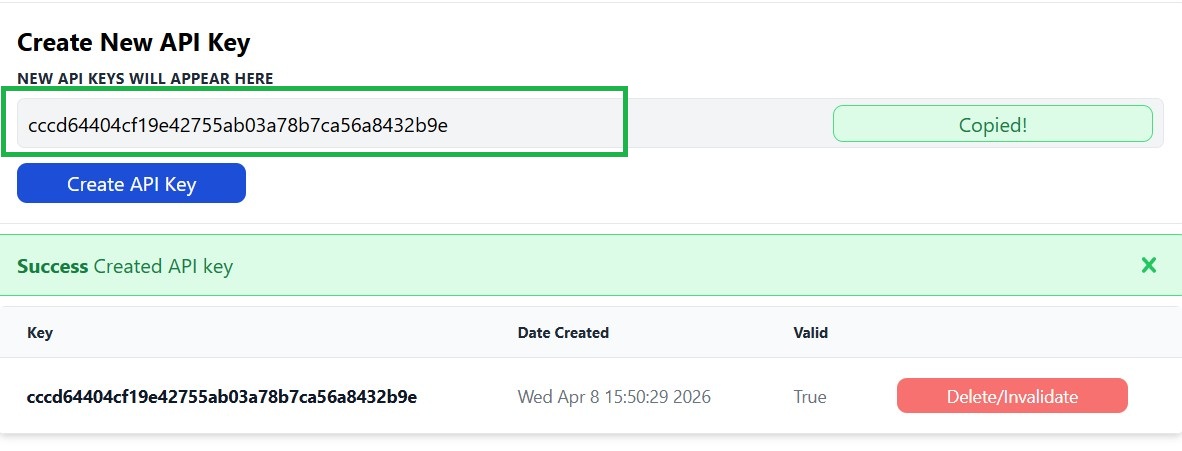This screenshot has height=451, width=1182.
Task: Click the Copied! button
Action: [x=992, y=124]
